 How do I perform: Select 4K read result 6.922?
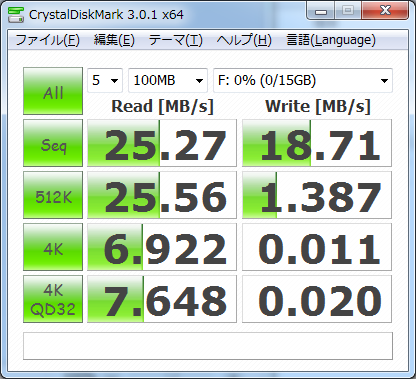(x=162, y=247)
